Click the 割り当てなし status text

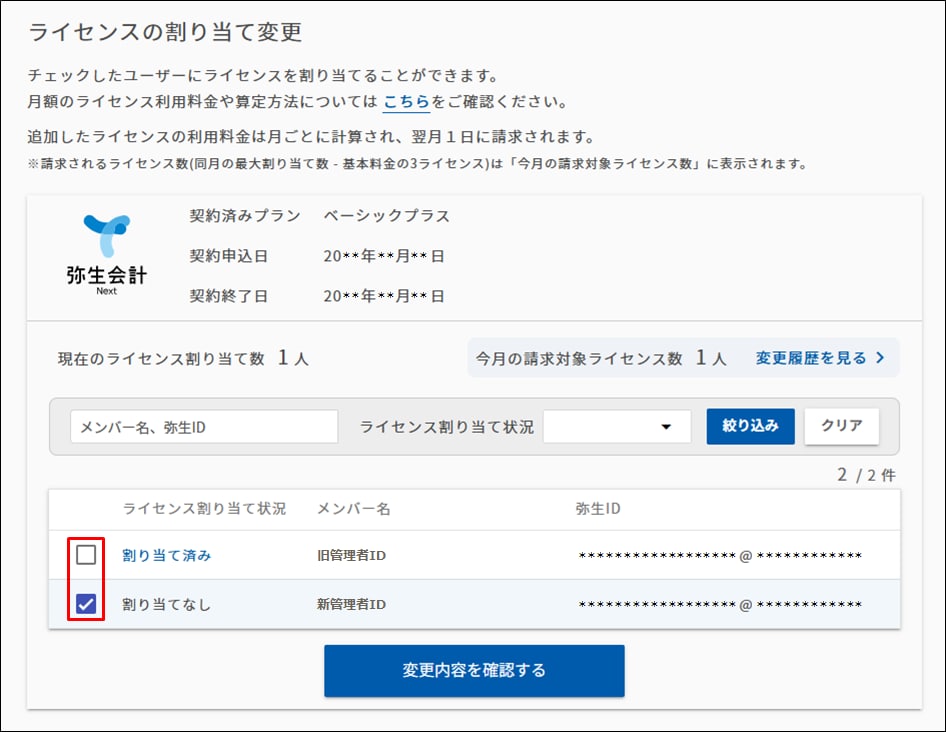coord(167,604)
